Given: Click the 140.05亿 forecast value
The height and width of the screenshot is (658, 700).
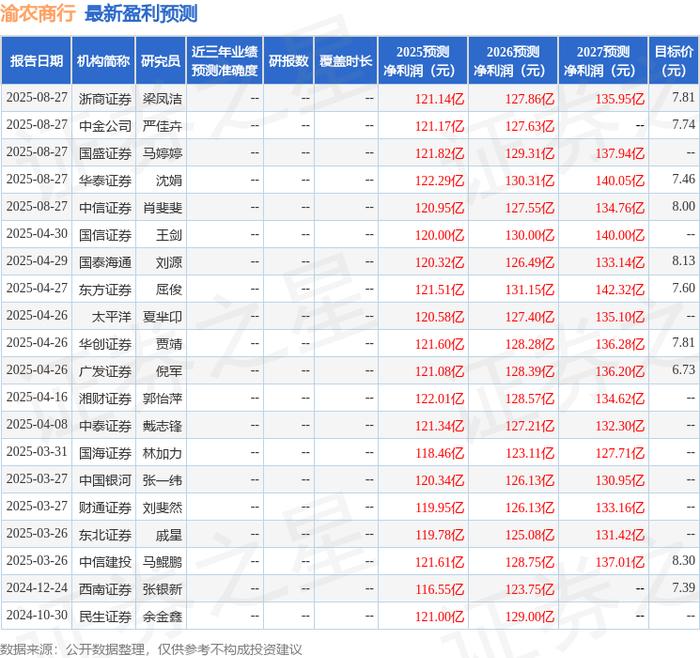Looking at the screenshot, I should pyautogui.click(x=620, y=180).
